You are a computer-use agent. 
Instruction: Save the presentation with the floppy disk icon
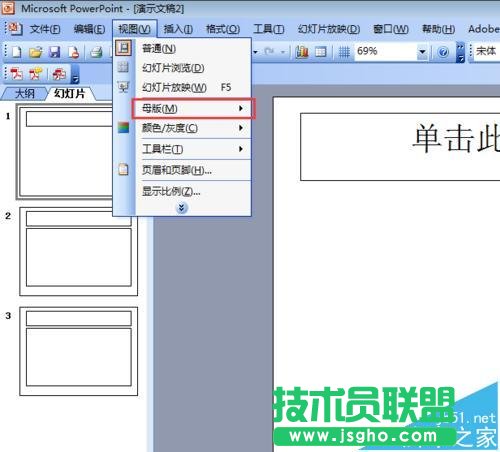[x=54, y=52]
